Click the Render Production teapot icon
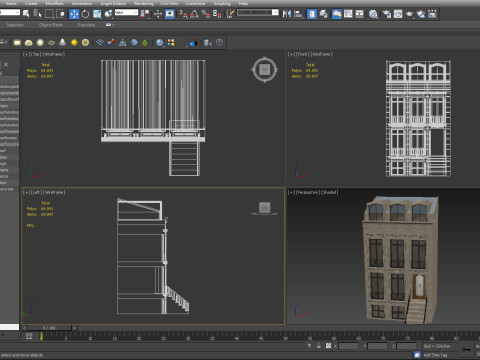Image resolution: width=480 pixels, height=360 pixels. [x=409, y=14]
